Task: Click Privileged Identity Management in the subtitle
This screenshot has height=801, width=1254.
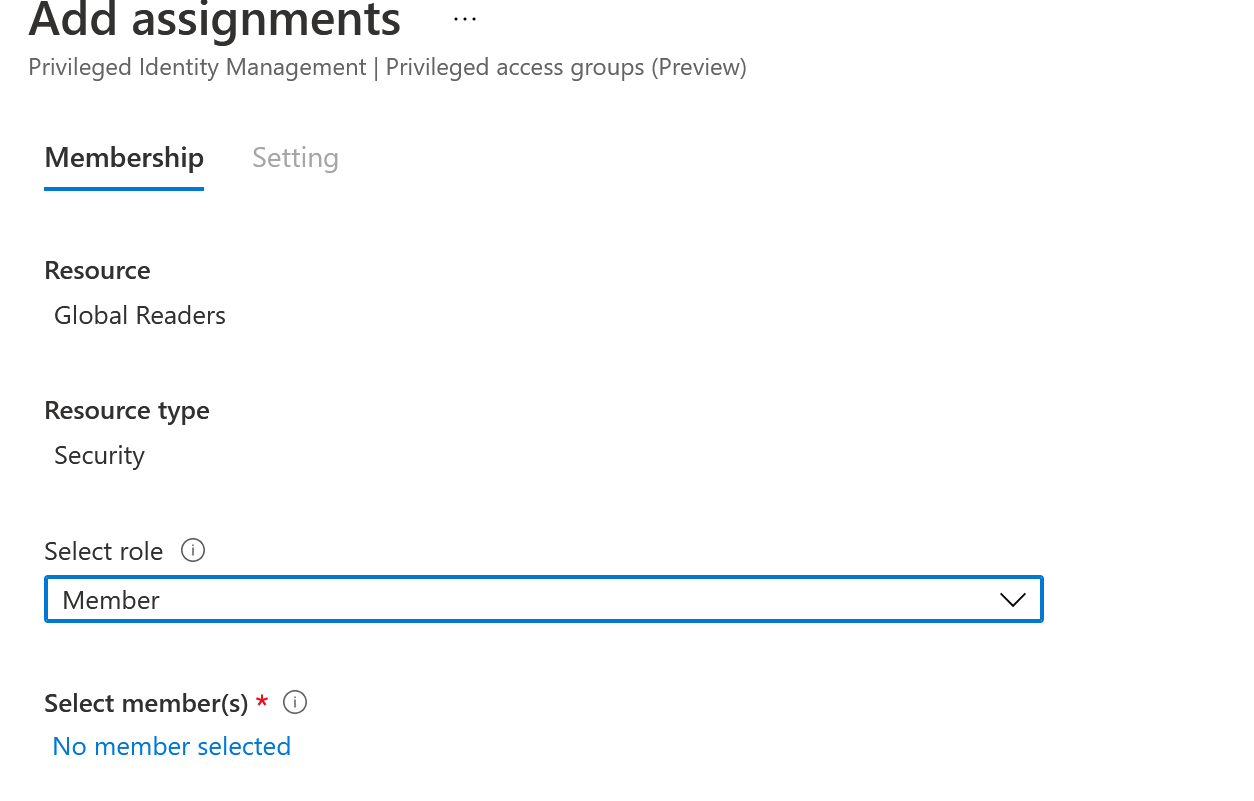Action: 197,67
